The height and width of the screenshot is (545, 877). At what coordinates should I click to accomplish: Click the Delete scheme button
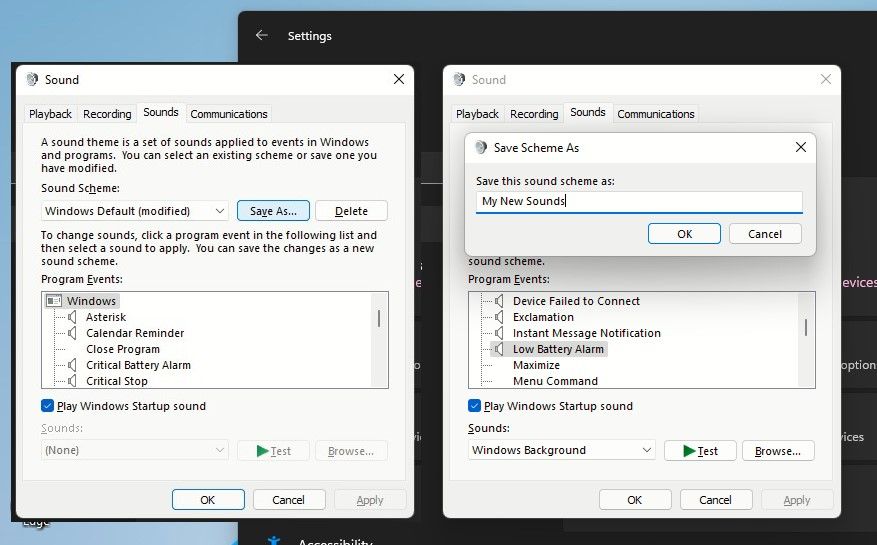(351, 211)
